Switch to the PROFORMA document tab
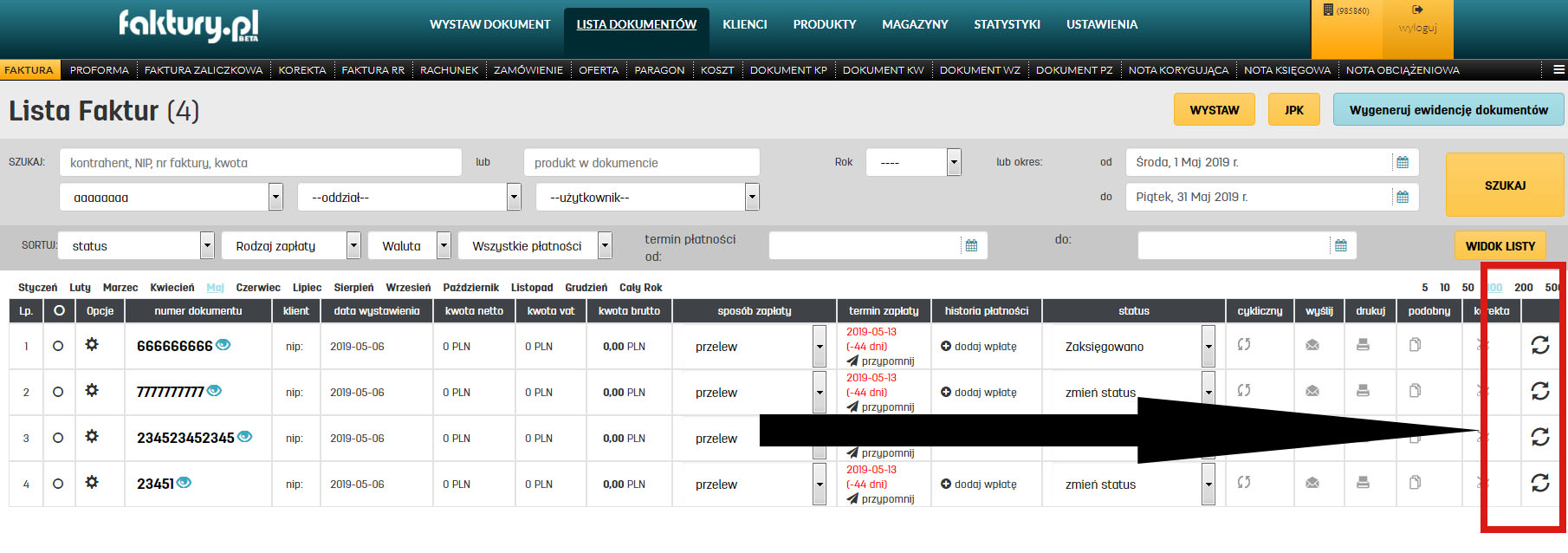Image resolution: width=1568 pixels, height=553 pixels. coord(99,70)
